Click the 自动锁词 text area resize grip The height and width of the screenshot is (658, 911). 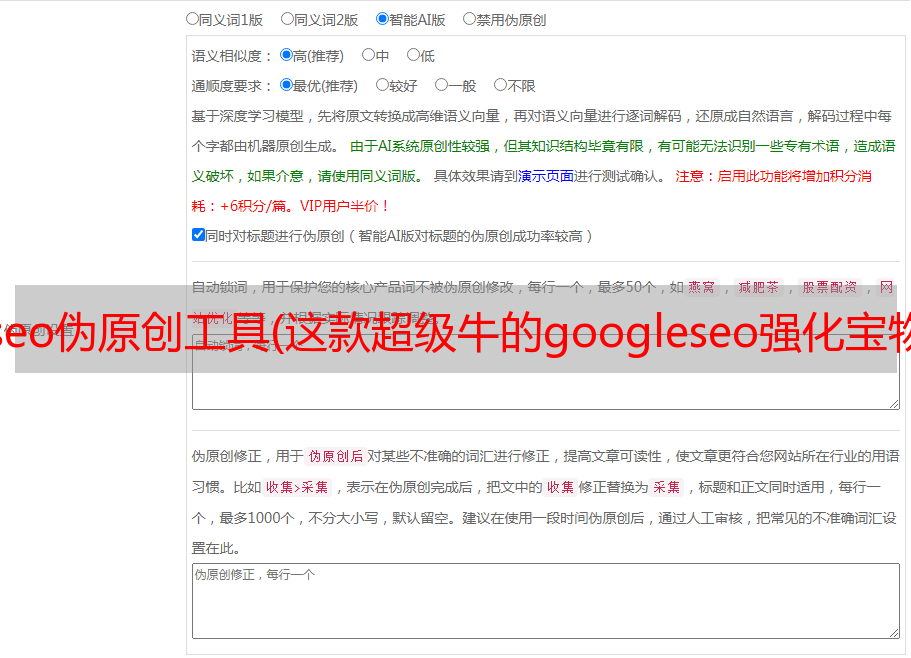pyautogui.click(x=894, y=404)
